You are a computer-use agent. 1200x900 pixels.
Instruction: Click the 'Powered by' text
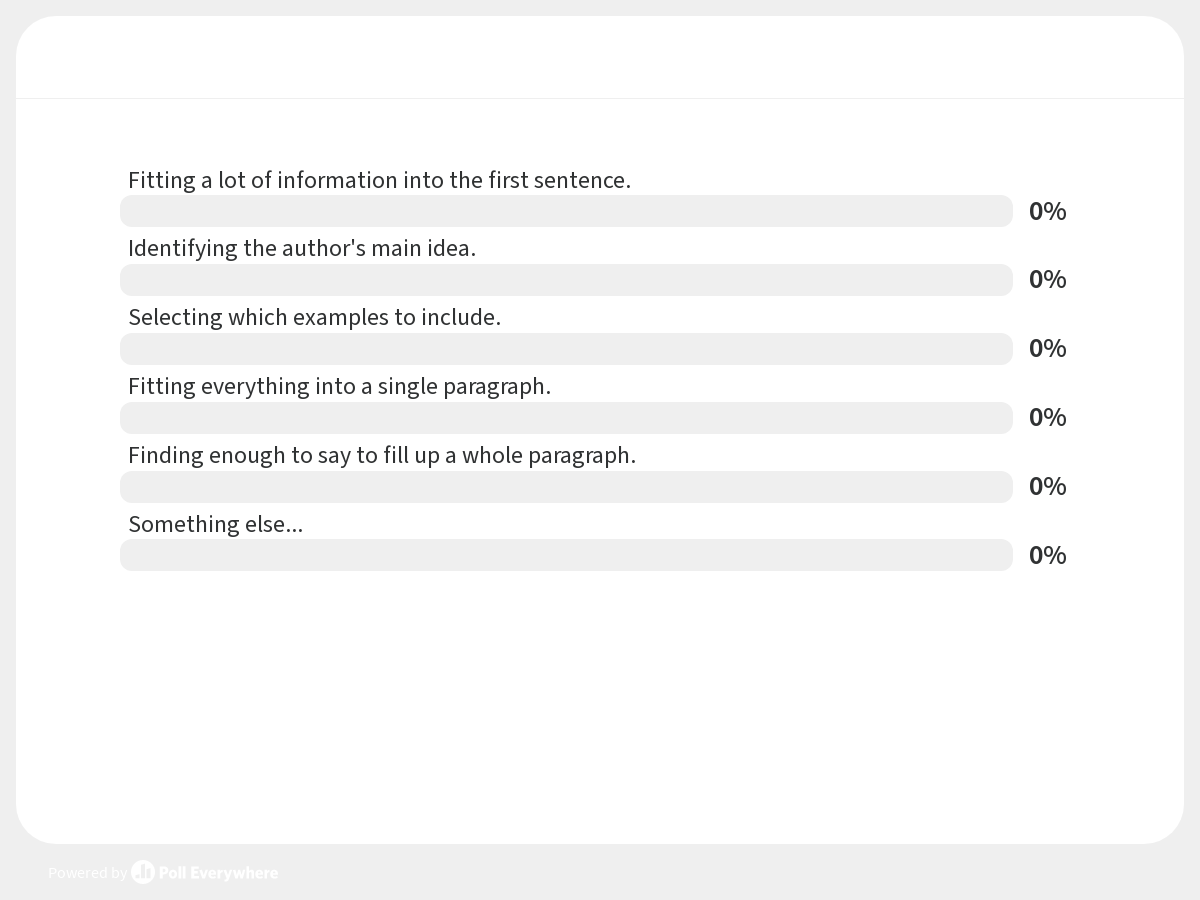[x=87, y=873]
